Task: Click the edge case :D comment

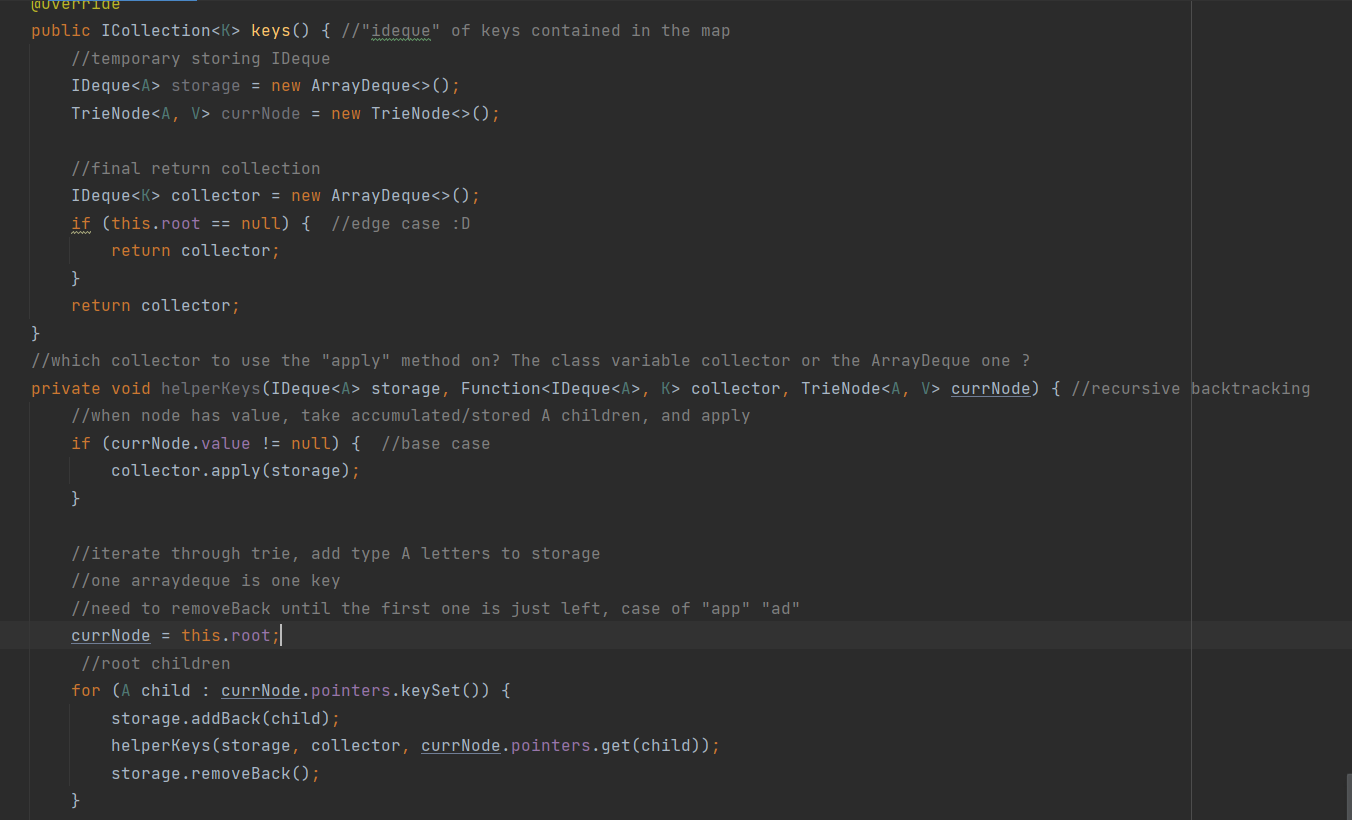Action: (400, 223)
